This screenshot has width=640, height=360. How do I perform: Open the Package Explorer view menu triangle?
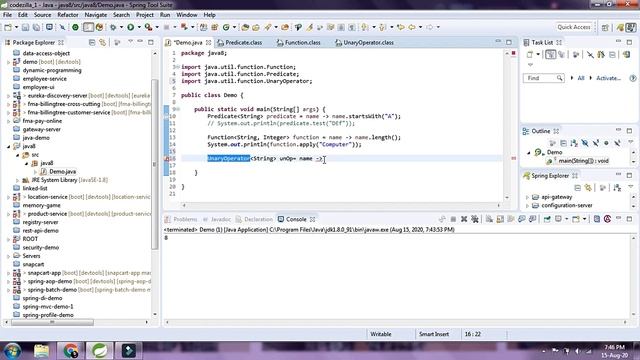[x=131, y=42]
